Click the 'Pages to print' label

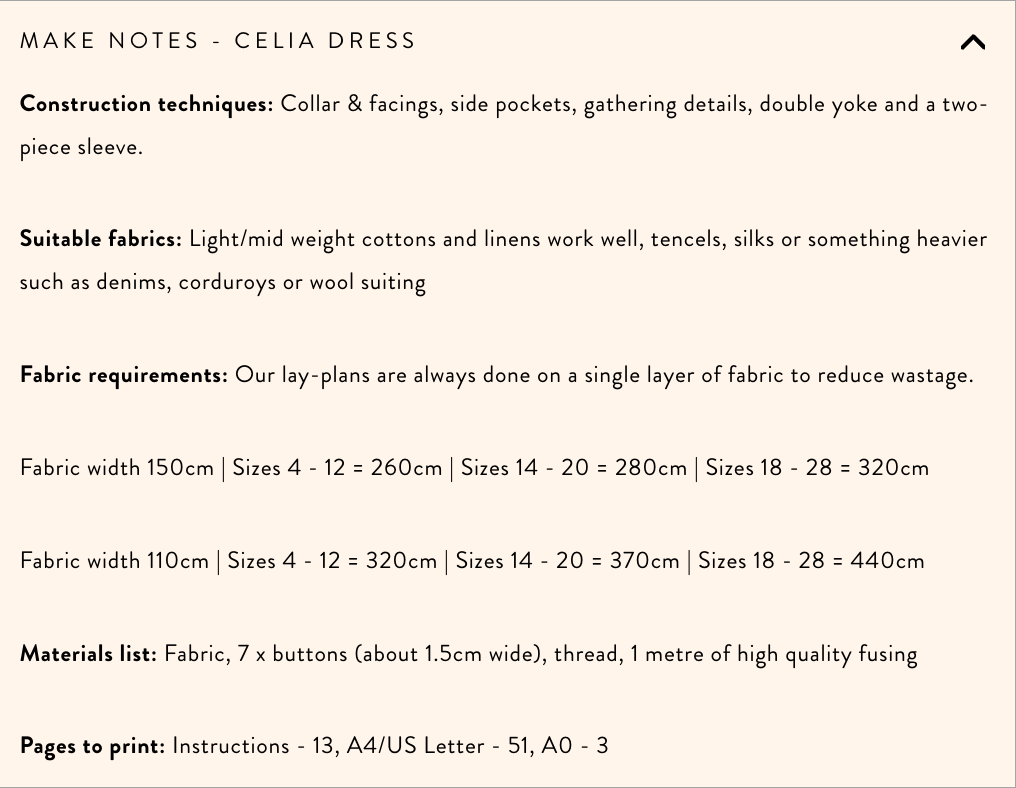coord(90,745)
